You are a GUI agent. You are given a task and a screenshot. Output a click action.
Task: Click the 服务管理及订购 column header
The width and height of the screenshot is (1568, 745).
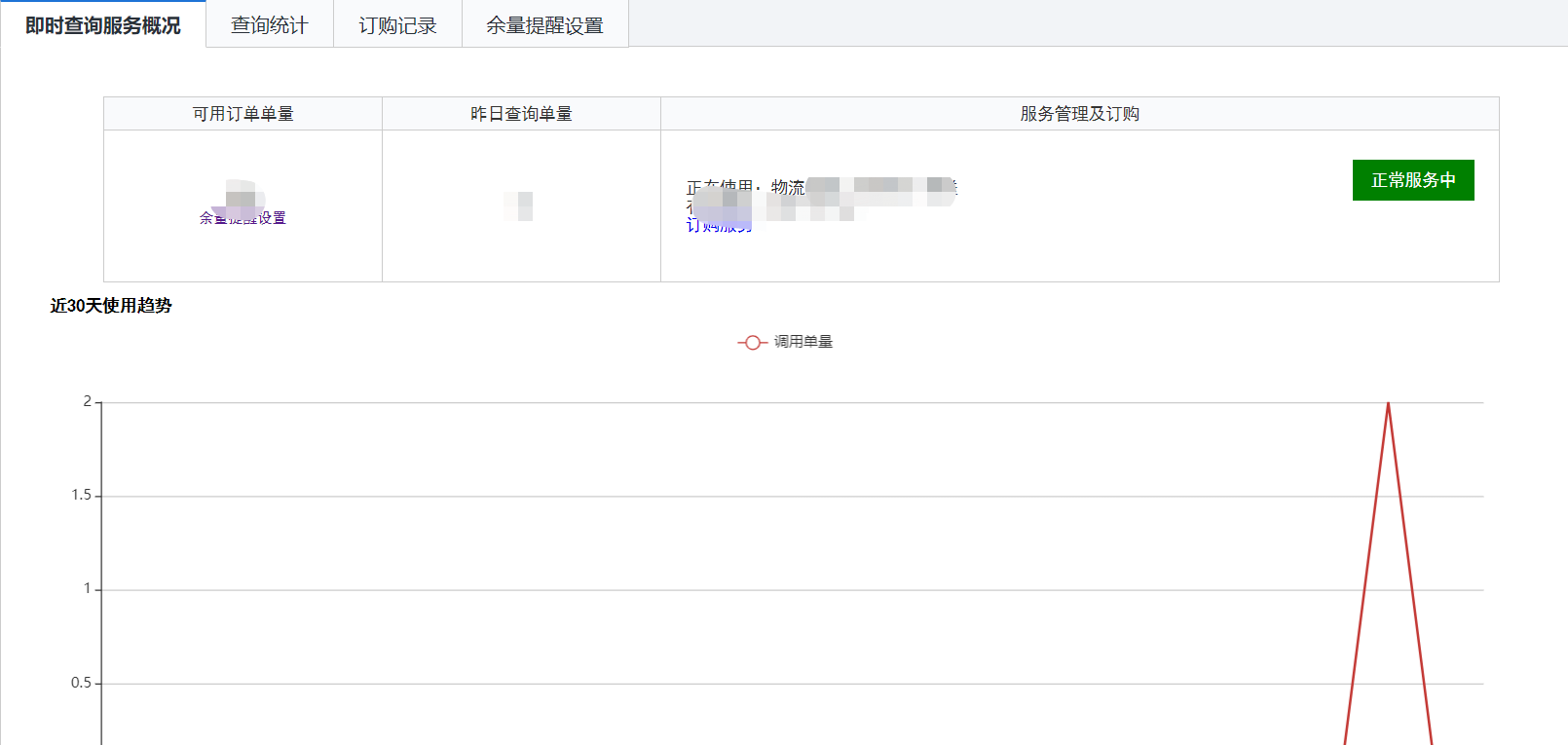(x=1079, y=114)
